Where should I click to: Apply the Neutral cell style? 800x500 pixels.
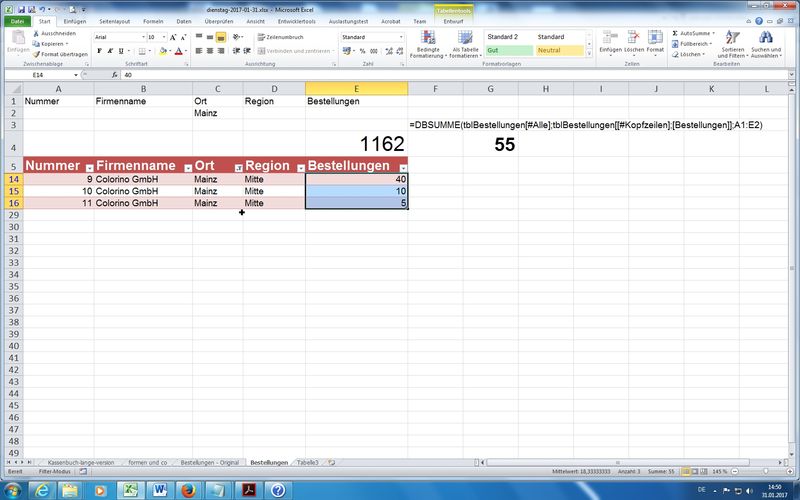560,51
